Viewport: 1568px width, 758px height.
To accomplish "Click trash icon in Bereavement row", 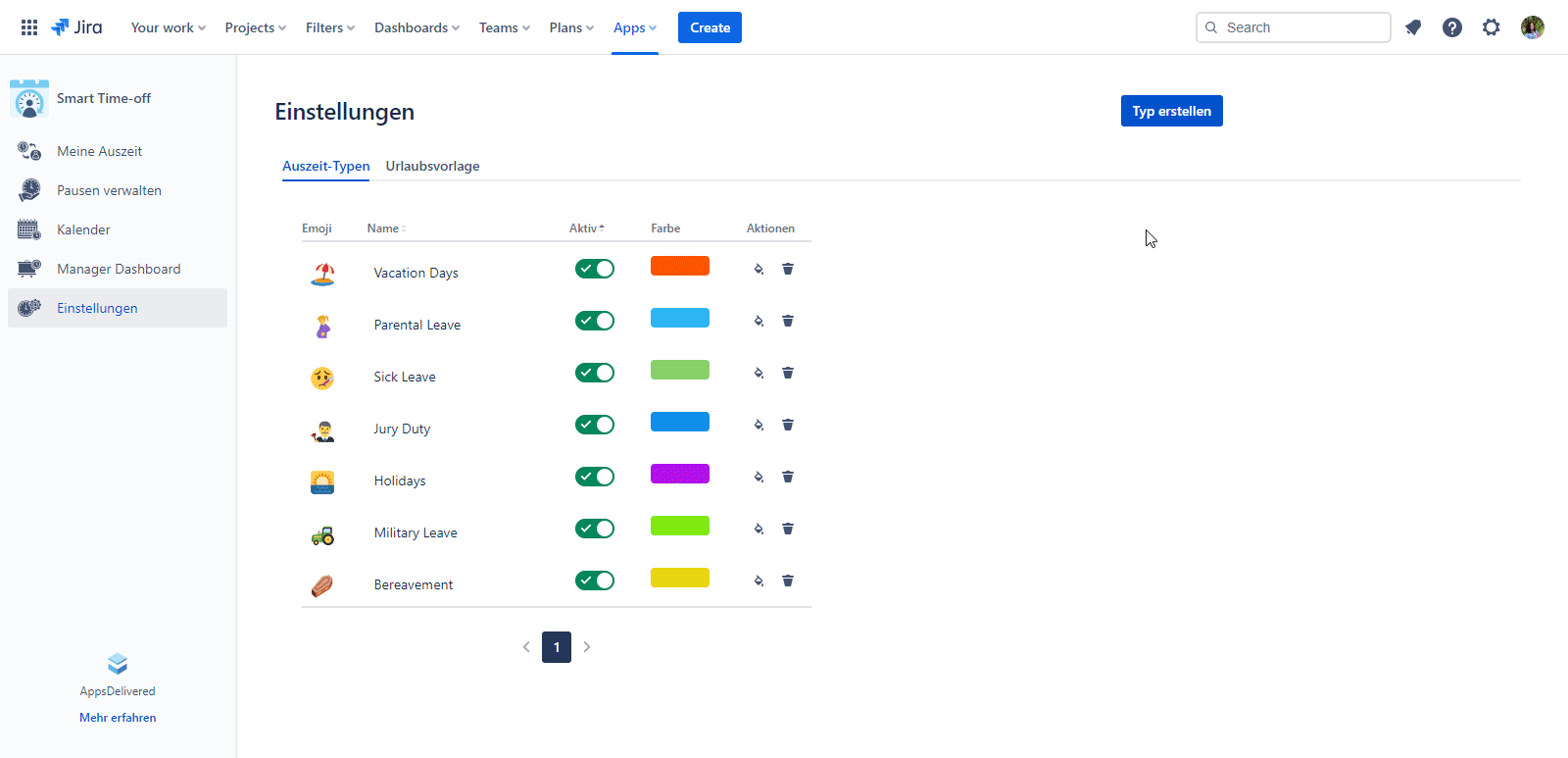I will [787, 581].
